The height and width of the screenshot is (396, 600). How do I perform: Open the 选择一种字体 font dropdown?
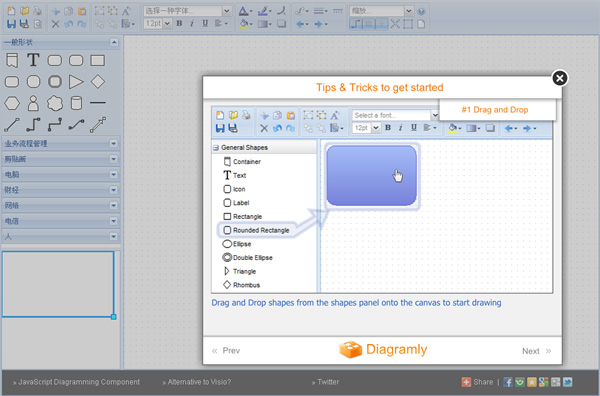(x=227, y=11)
